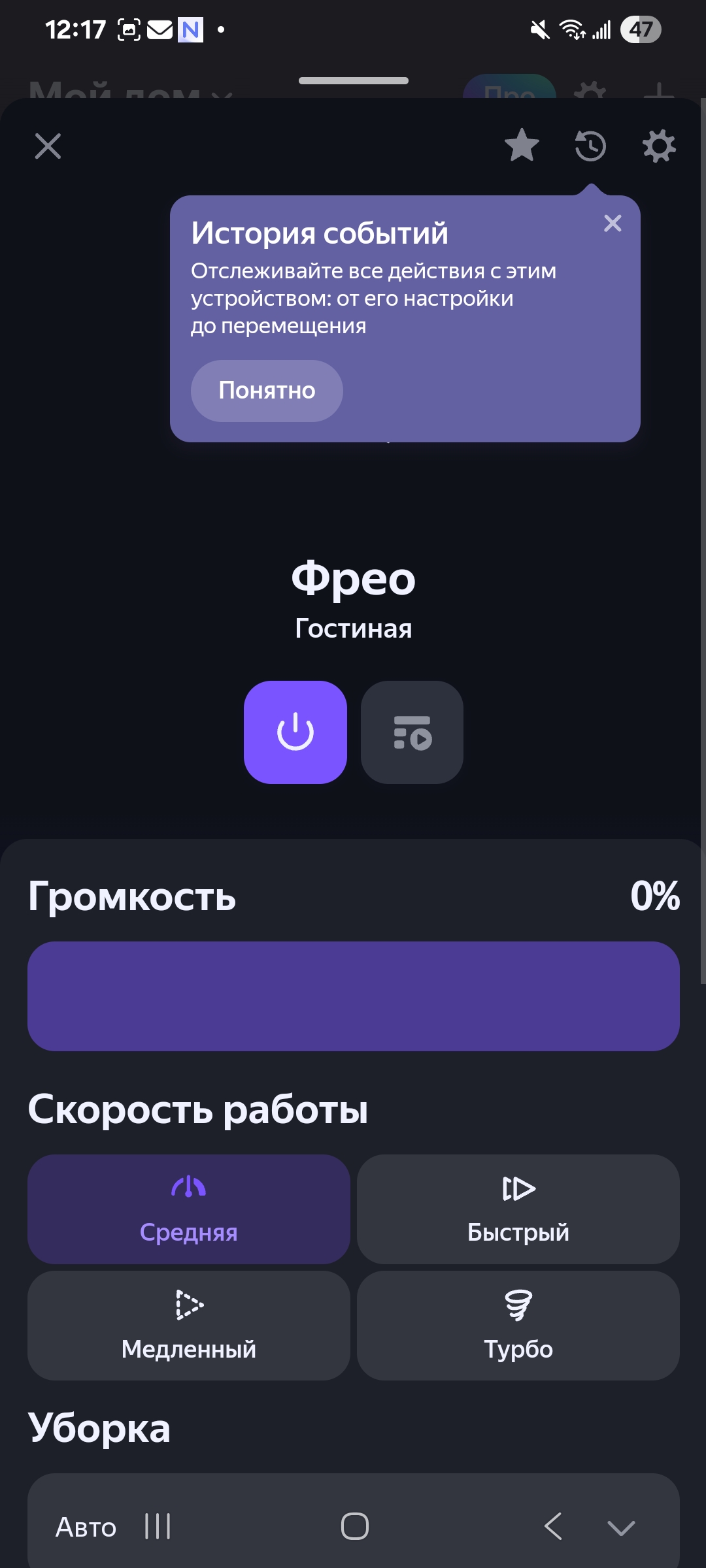Screen dimensions: 706x1568
Task: Open Android recent apps button
Action: (158, 1527)
